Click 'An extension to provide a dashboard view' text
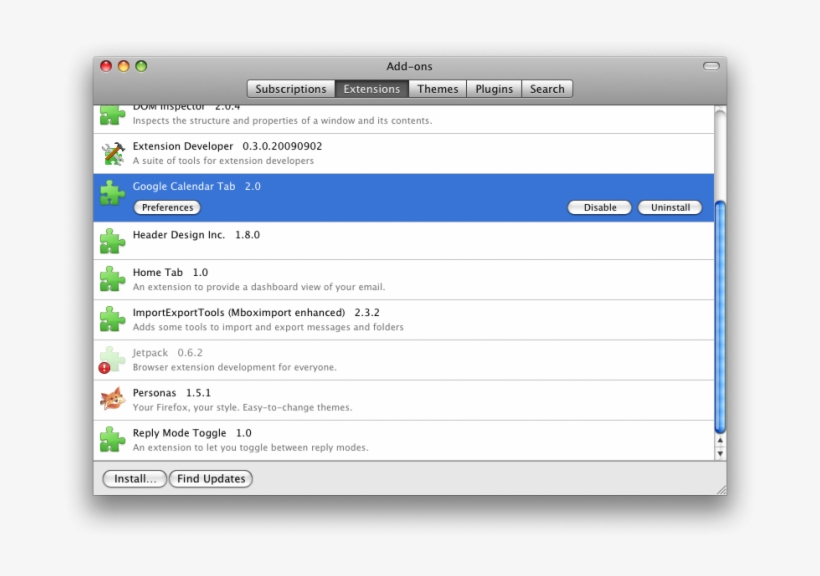820x576 pixels. (x=259, y=287)
